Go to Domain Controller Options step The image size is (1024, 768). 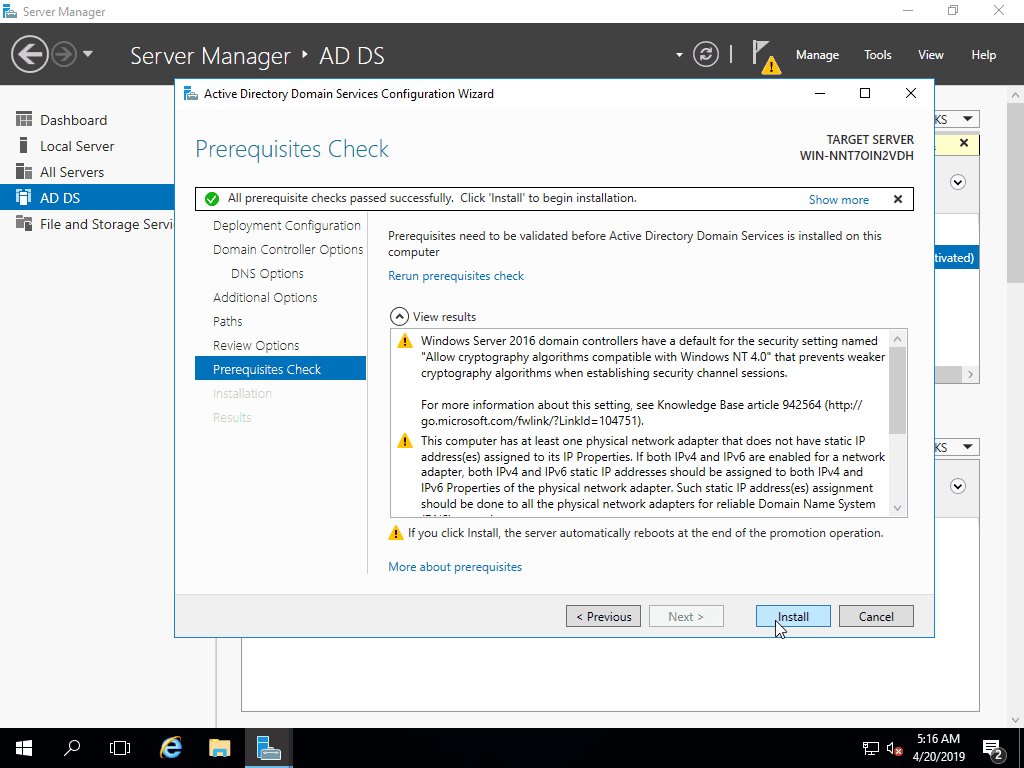pos(288,249)
